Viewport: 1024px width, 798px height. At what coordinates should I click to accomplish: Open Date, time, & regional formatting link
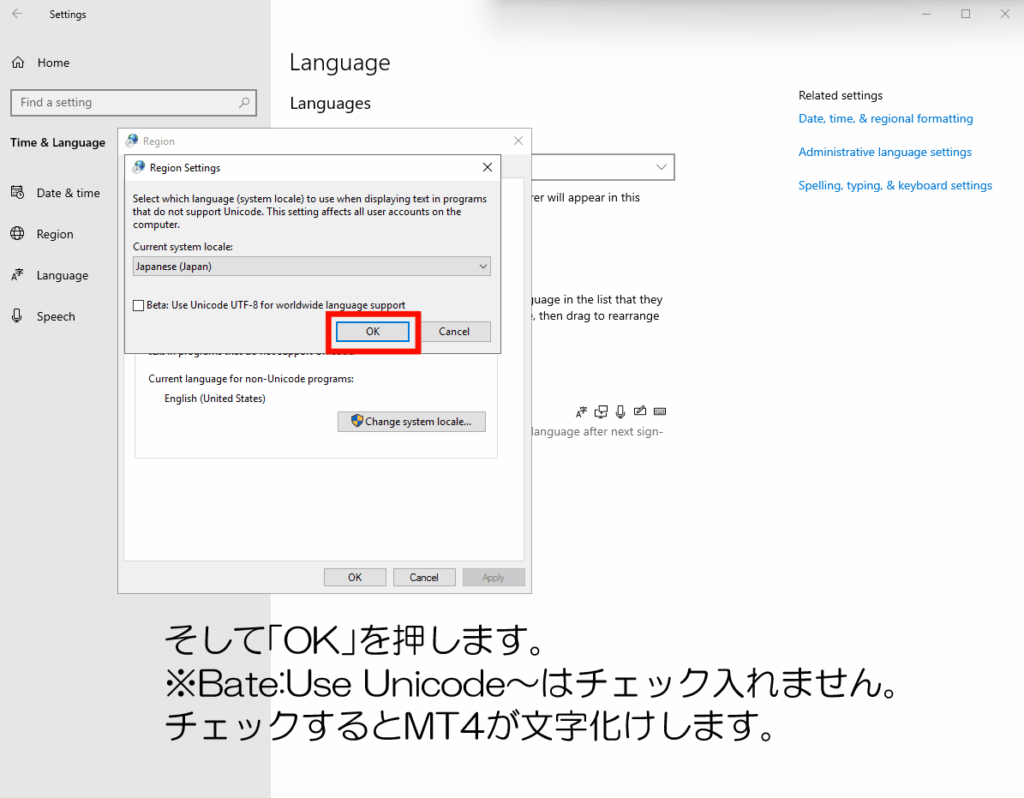pyautogui.click(x=885, y=119)
